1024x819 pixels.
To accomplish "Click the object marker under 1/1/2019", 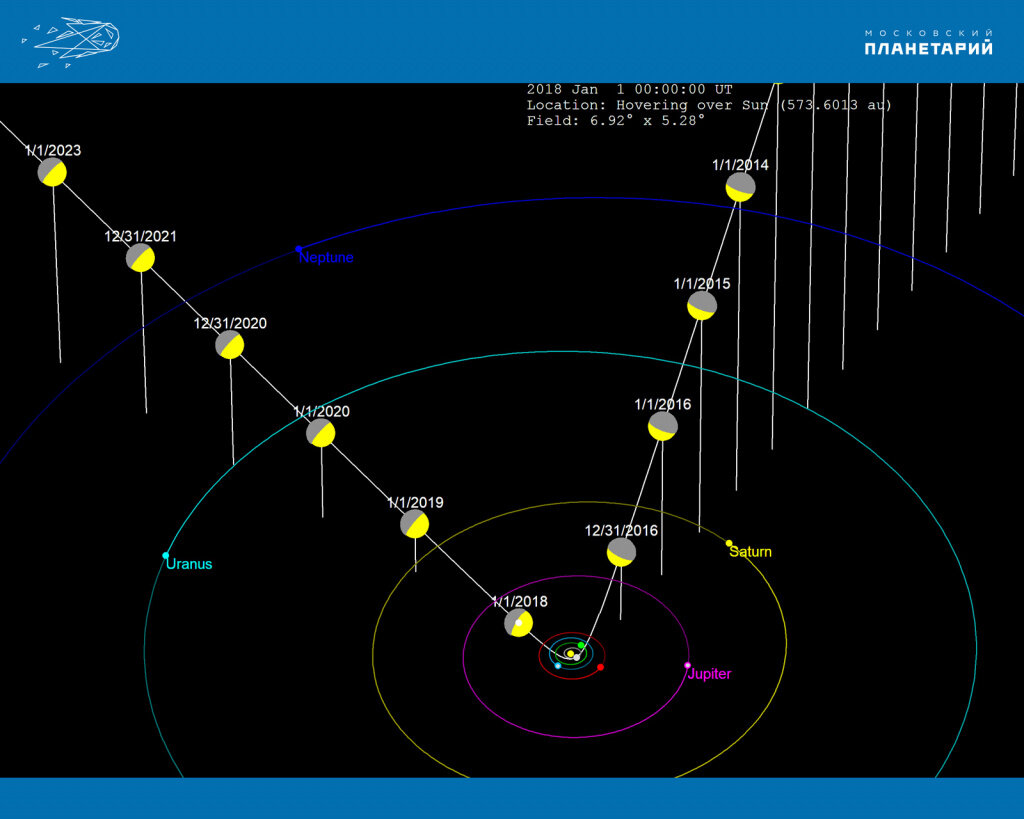I will point(415,524).
